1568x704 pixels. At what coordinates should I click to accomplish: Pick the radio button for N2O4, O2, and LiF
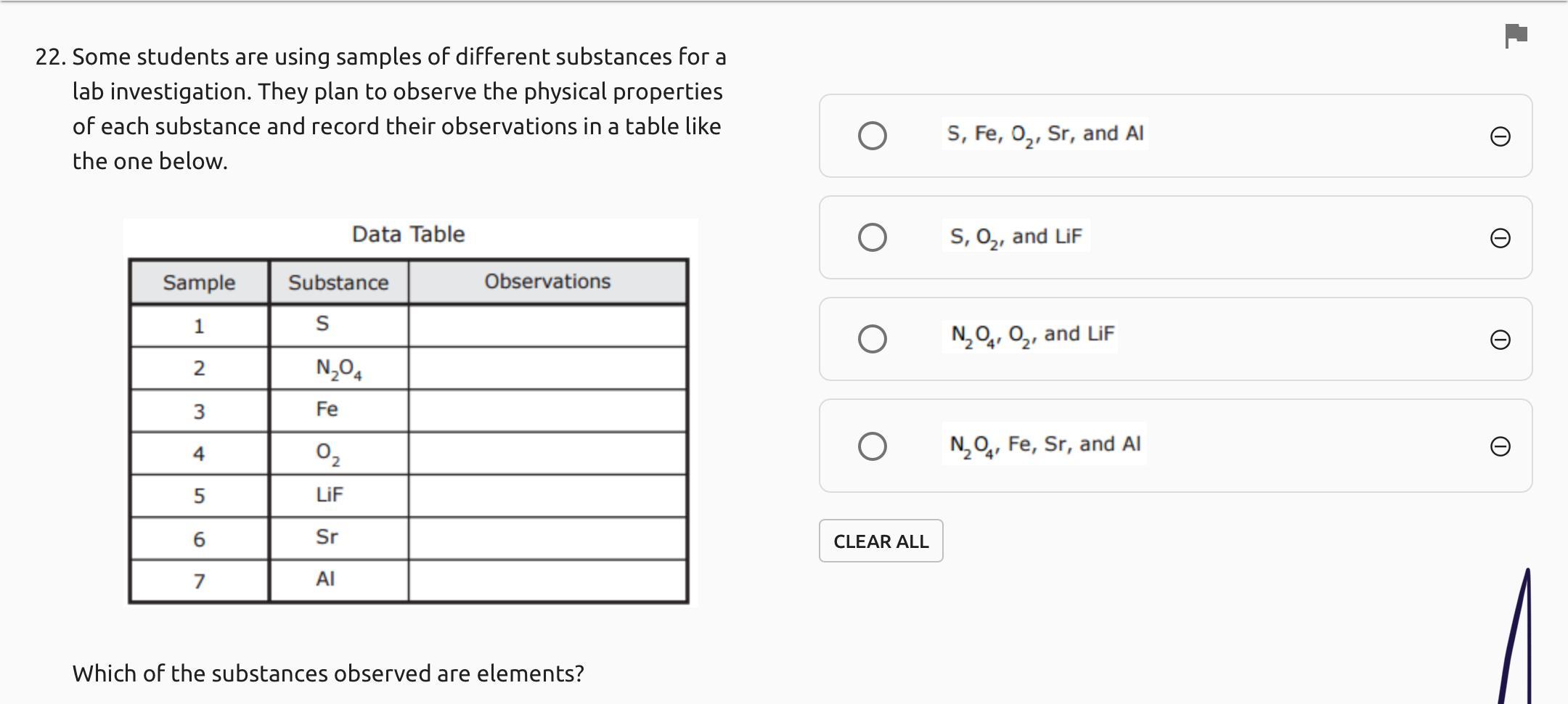(x=872, y=339)
